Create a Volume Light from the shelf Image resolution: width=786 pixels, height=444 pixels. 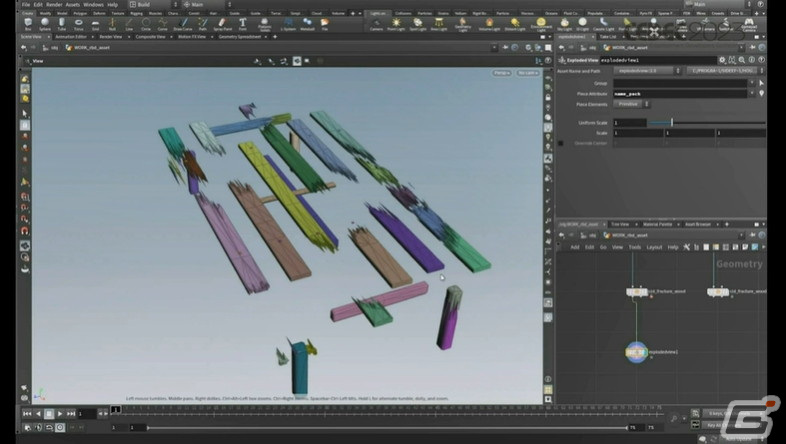(489, 24)
